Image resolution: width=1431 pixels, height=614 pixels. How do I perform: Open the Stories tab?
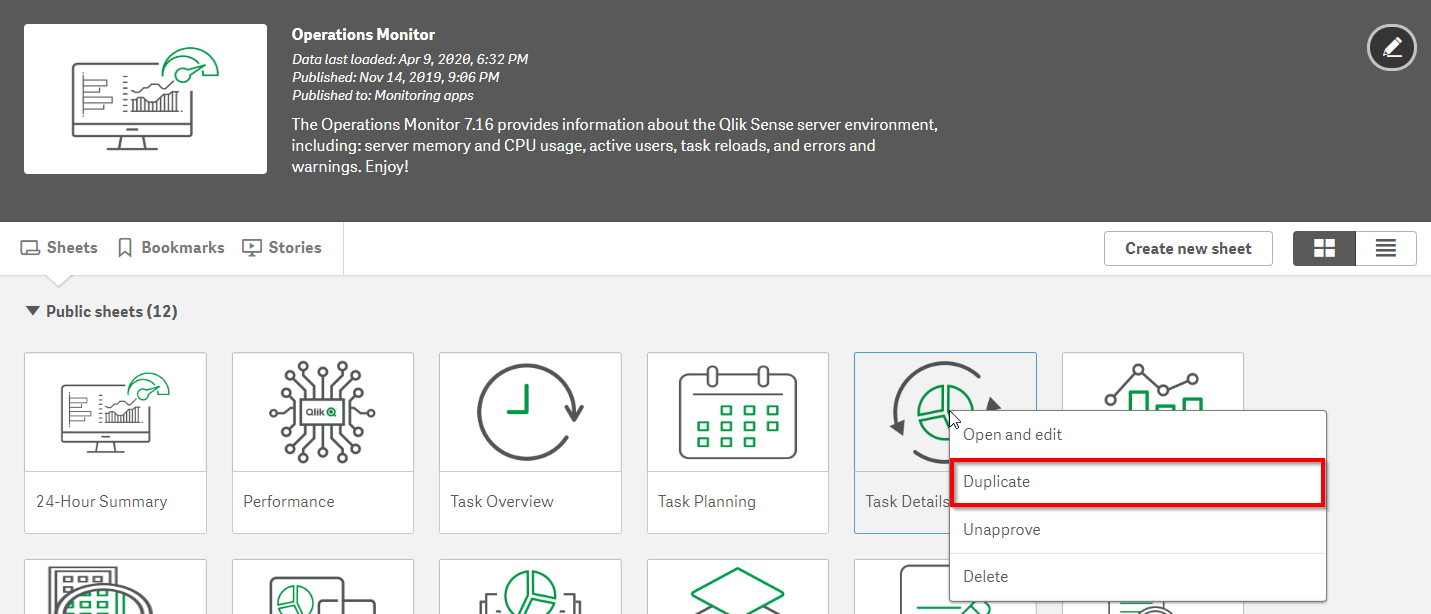[282, 247]
